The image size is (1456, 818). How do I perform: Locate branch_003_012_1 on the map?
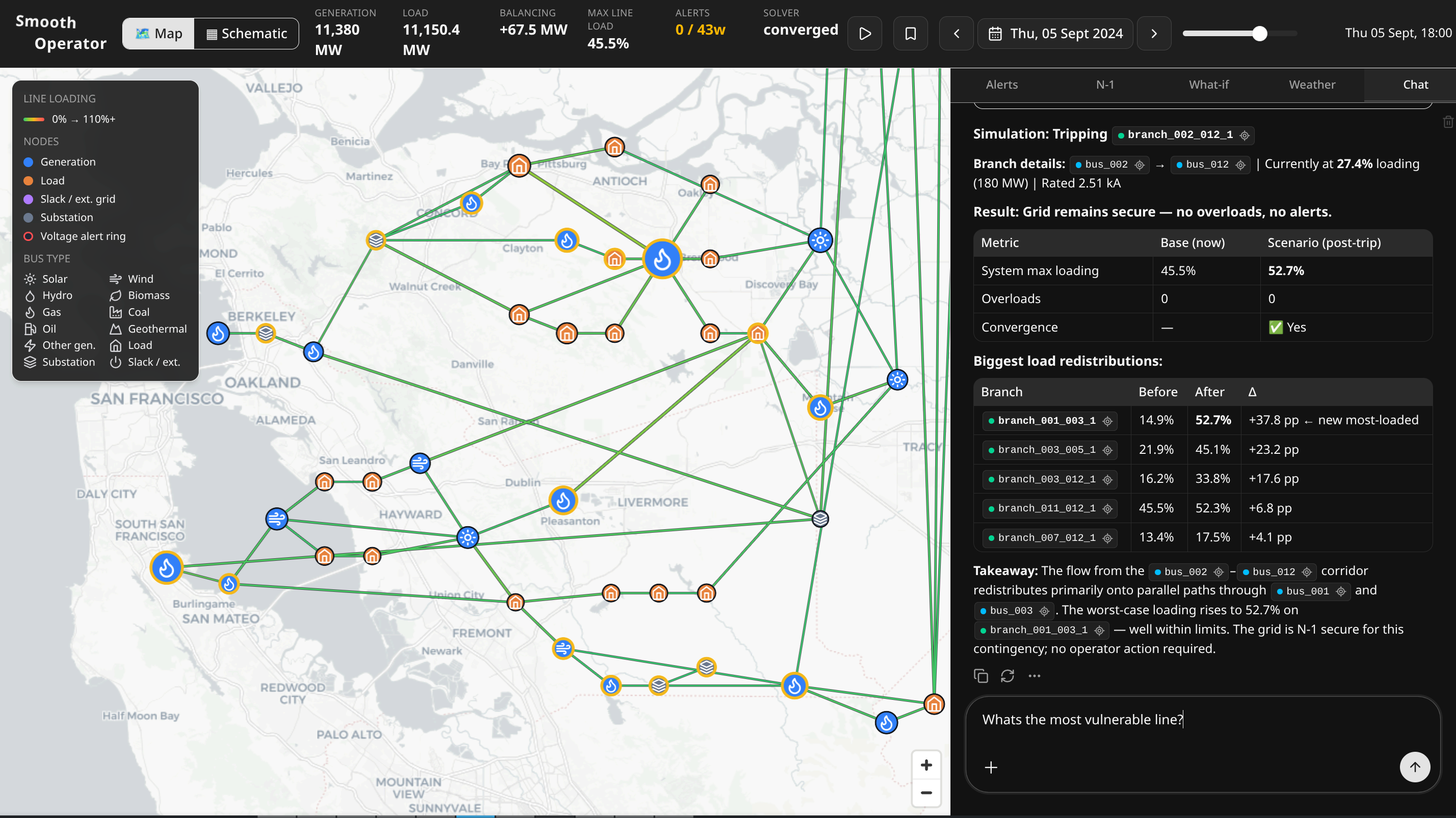pyautogui.click(x=1108, y=480)
